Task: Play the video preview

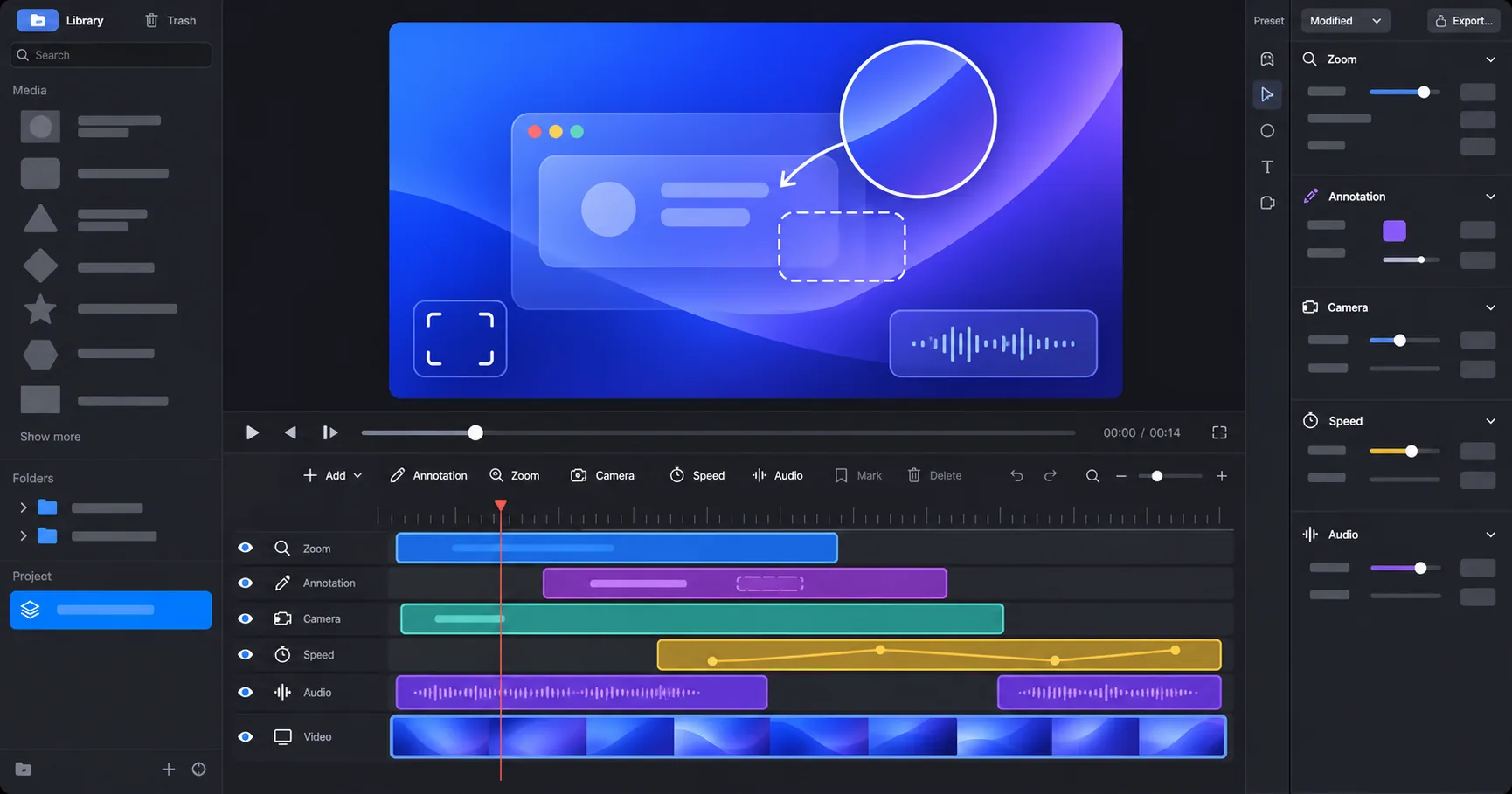Action: point(252,432)
